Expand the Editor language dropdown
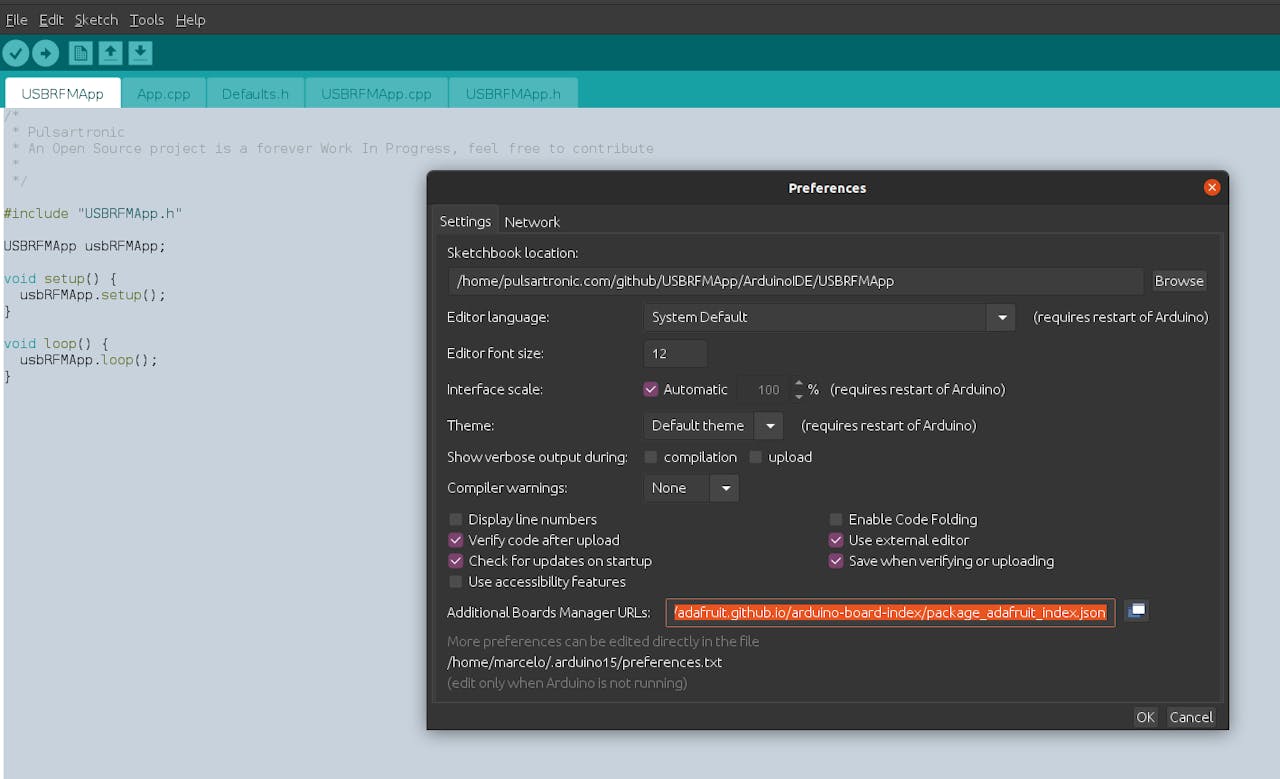The height and width of the screenshot is (779, 1280). [1001, 317]
